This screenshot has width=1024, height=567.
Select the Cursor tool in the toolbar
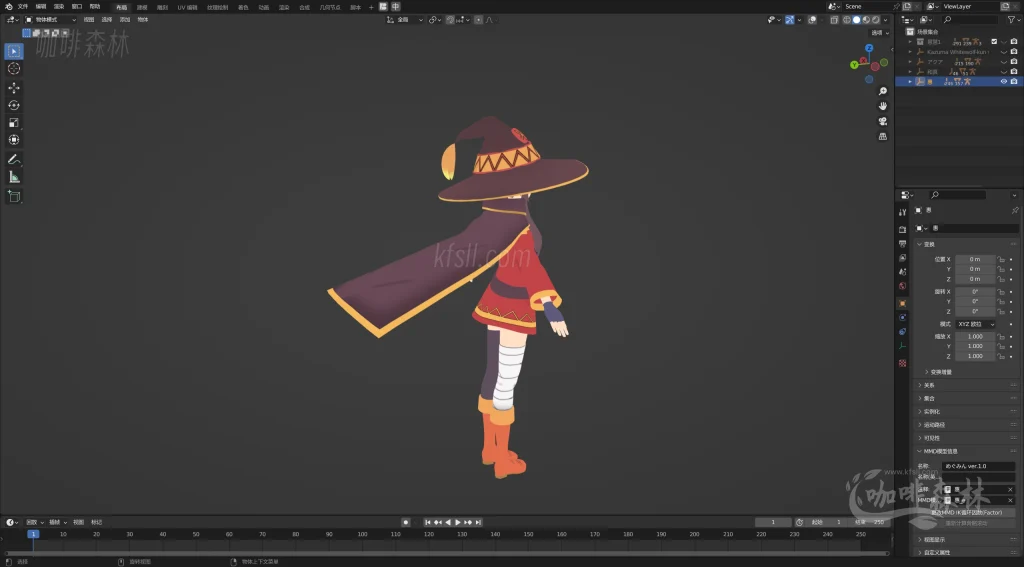coord(14,68)
